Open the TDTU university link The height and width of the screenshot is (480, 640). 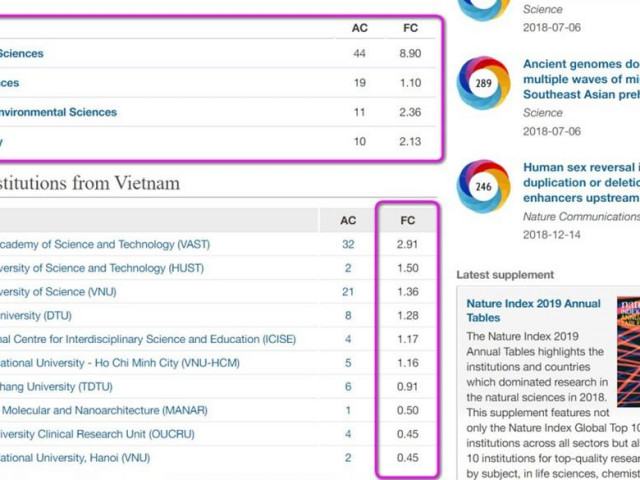(56, 387)
